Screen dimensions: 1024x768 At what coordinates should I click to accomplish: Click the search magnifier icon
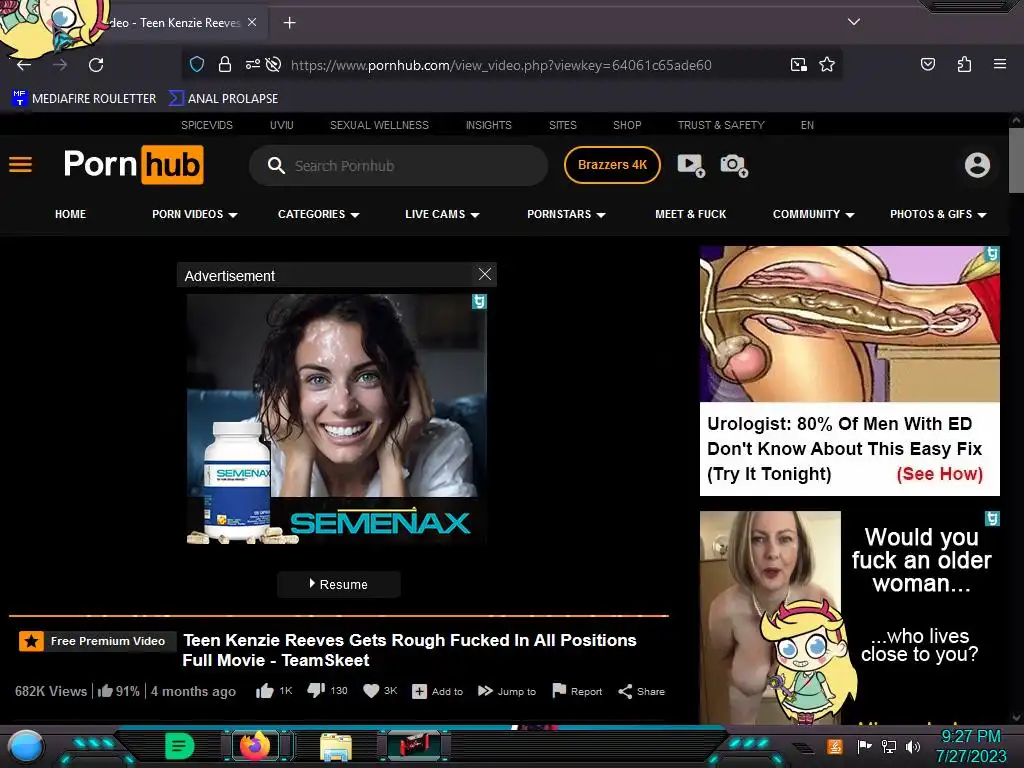click(x=276, y=165)
